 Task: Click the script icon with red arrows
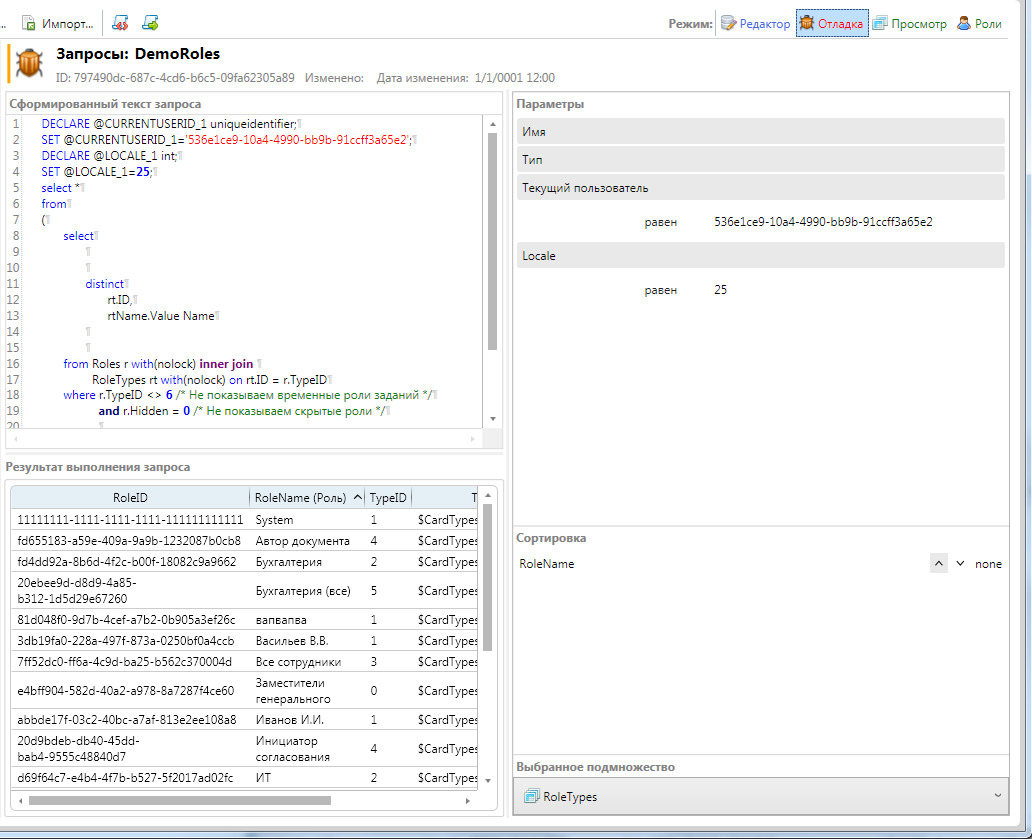click(121, 23)
